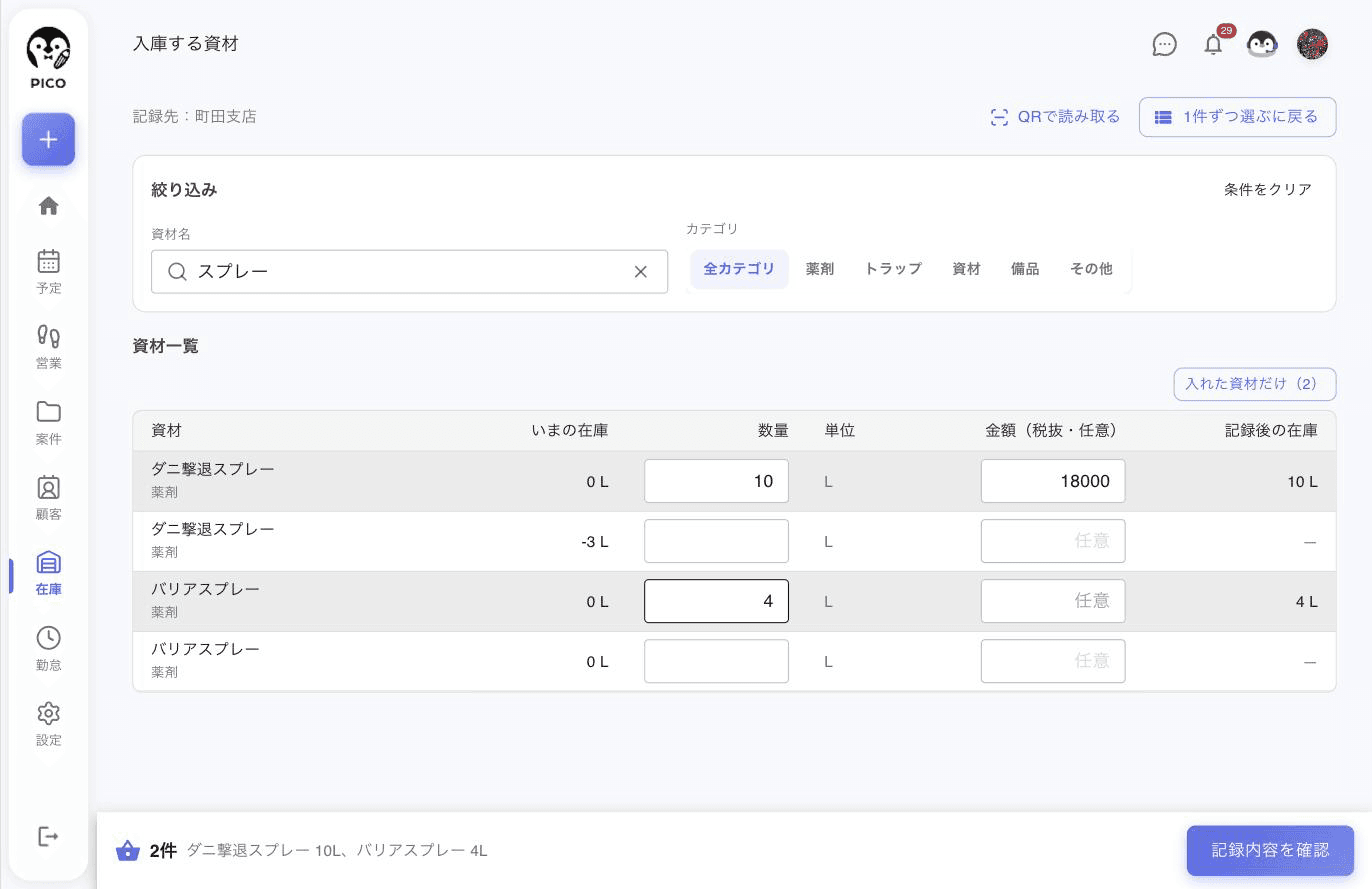
Task: Click 1件ずつ選ぶに戻る button
Action: click(1237, 117)
